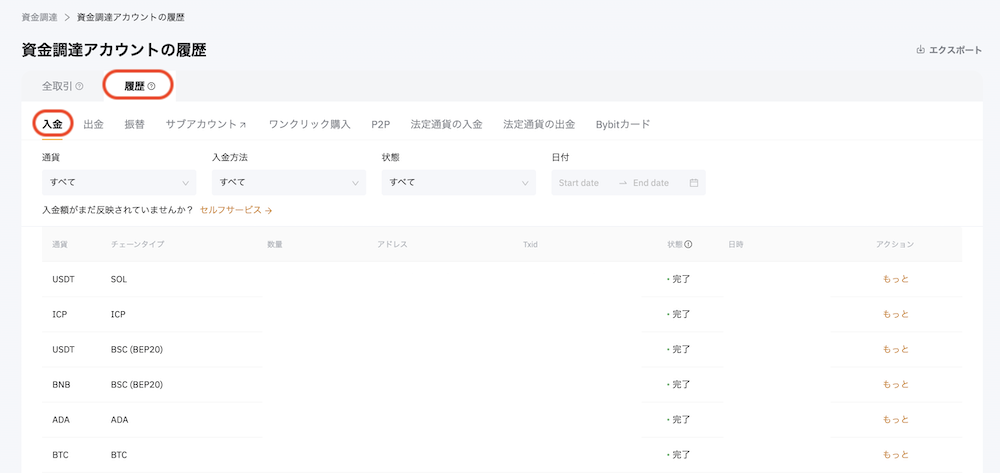Open the 通貨 dropdown

pyautogui.click(x=119, y=182)
